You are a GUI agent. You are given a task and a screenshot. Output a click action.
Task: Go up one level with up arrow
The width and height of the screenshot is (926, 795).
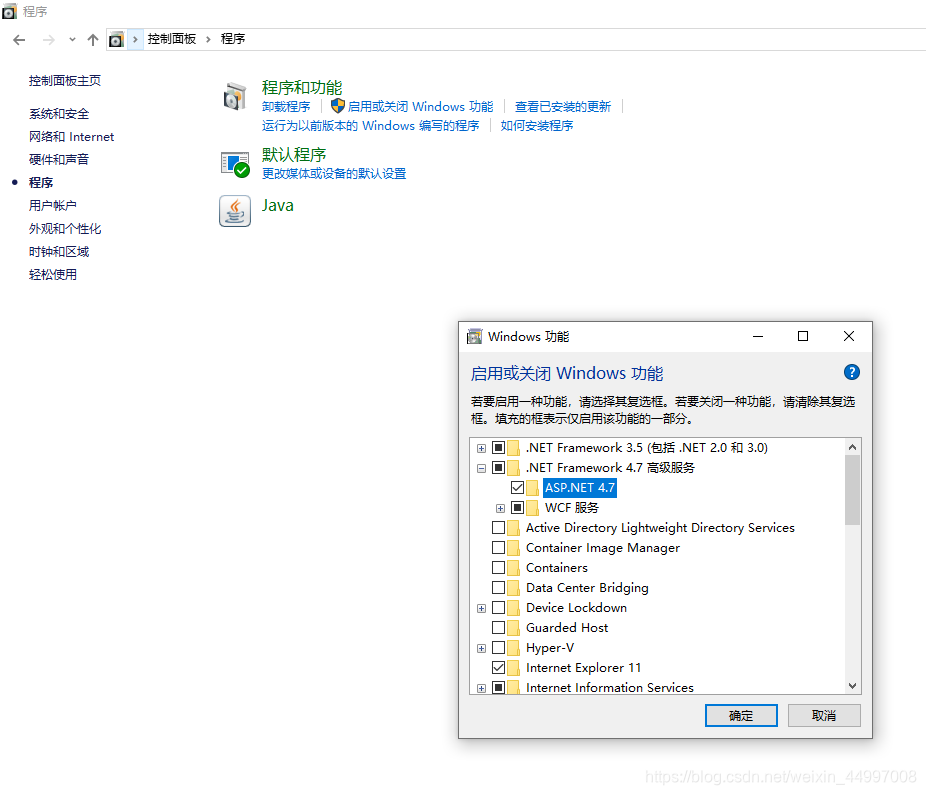[x=93, y=40]
